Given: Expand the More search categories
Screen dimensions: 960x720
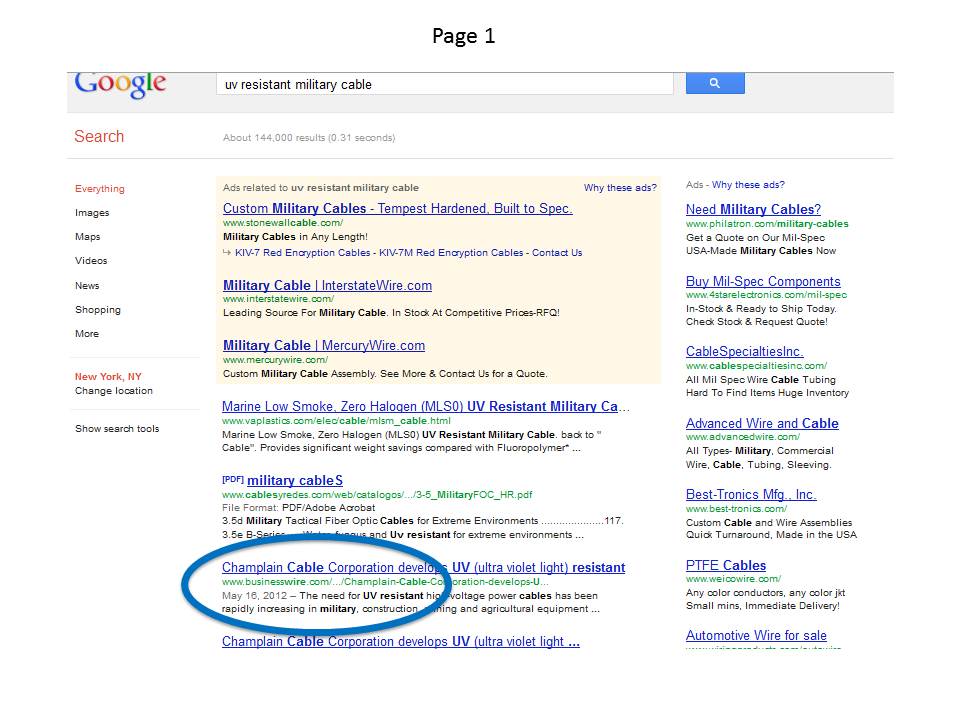Looking at the screenshot, I should pyautogui.click(x=87, y=334).
